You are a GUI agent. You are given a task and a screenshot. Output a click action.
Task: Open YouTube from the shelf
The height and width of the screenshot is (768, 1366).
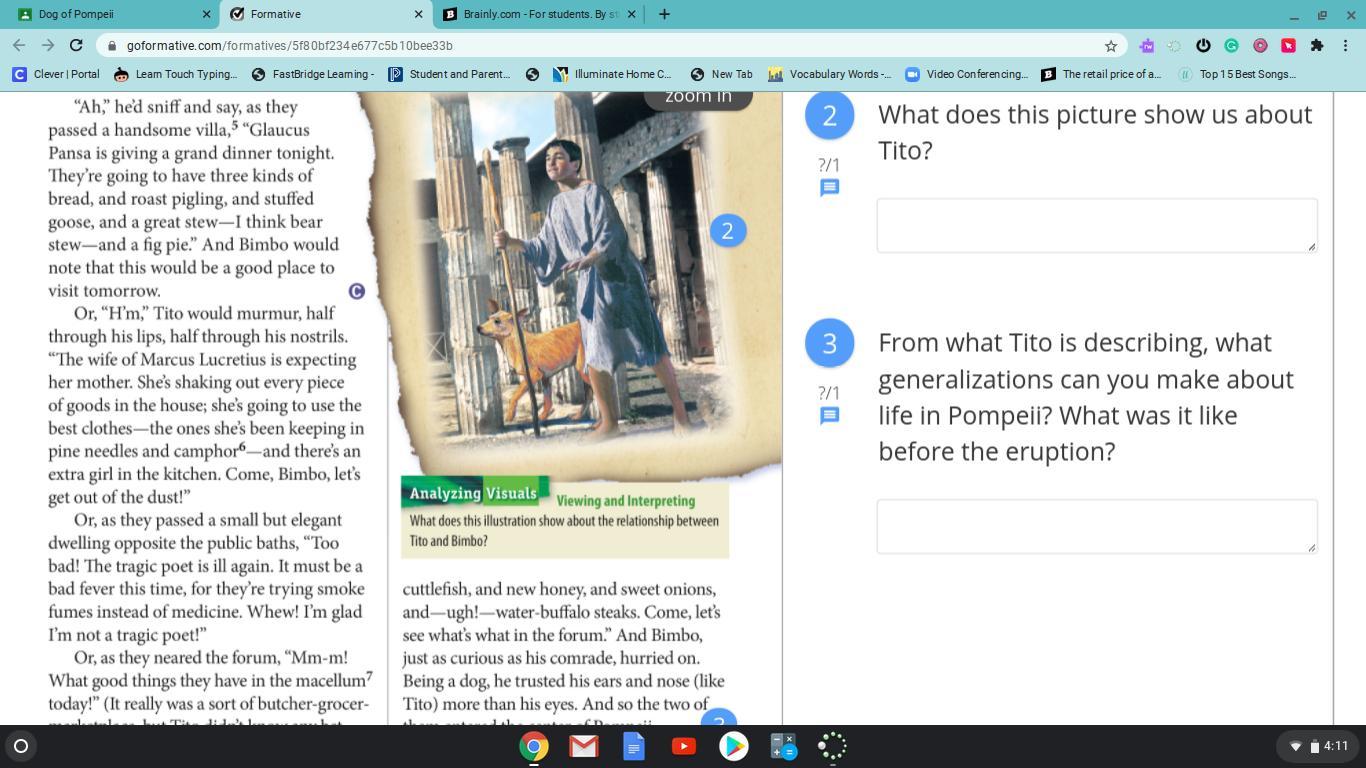pos(684,746)
